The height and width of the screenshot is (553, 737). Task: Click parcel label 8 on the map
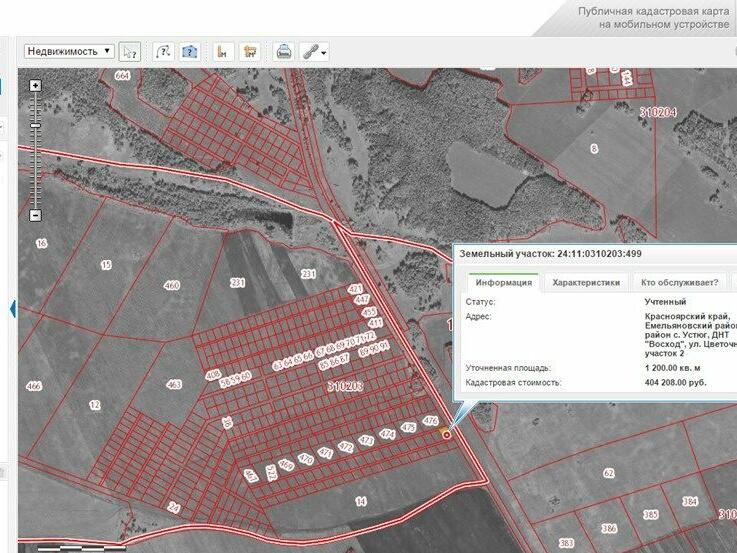594,148
